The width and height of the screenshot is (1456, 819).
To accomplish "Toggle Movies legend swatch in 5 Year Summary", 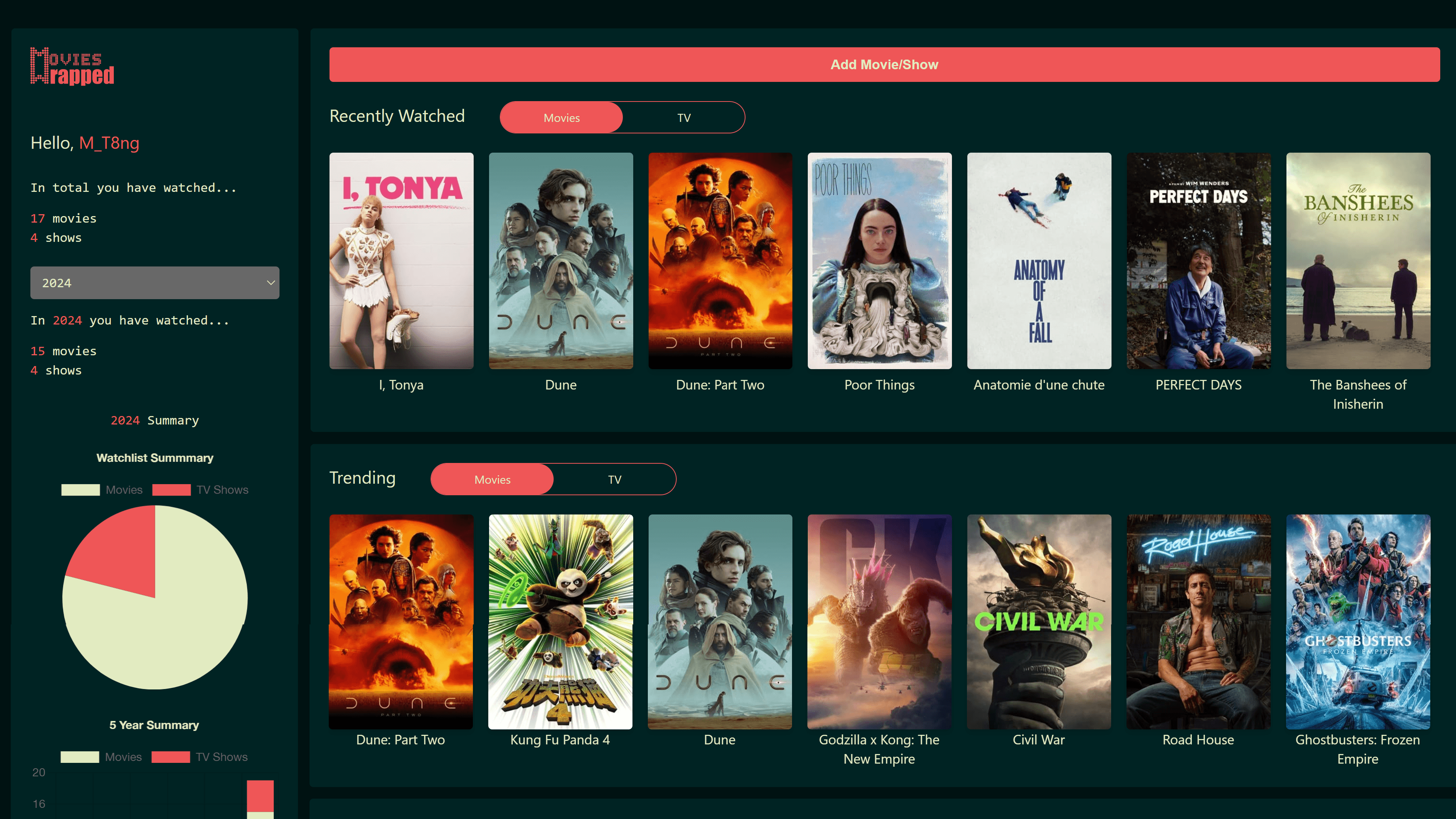I will 80,757.
